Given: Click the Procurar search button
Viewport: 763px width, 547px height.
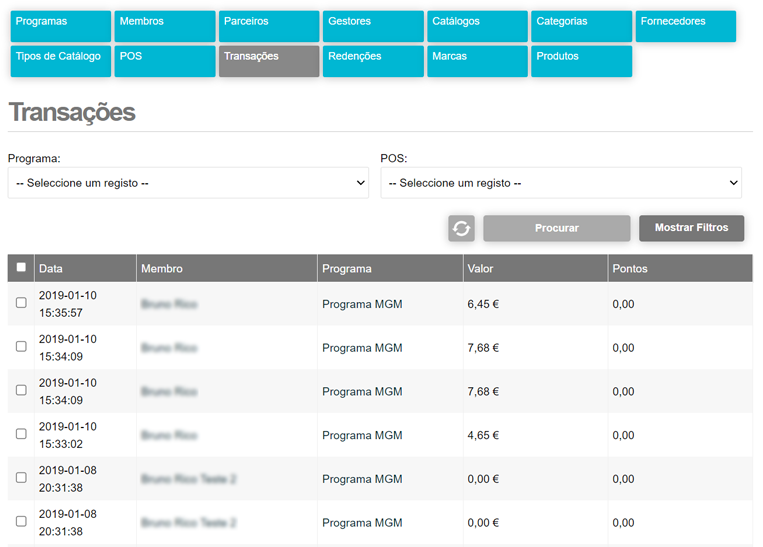Looking at the screenshot, I should coord(557,228).
